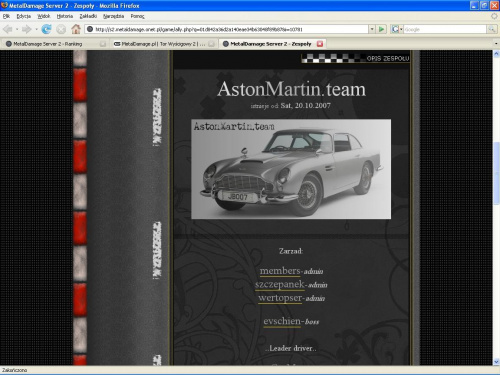Open the Zakładki menu
This screenshot has width=500, height=375.
[x=88, y=16]
